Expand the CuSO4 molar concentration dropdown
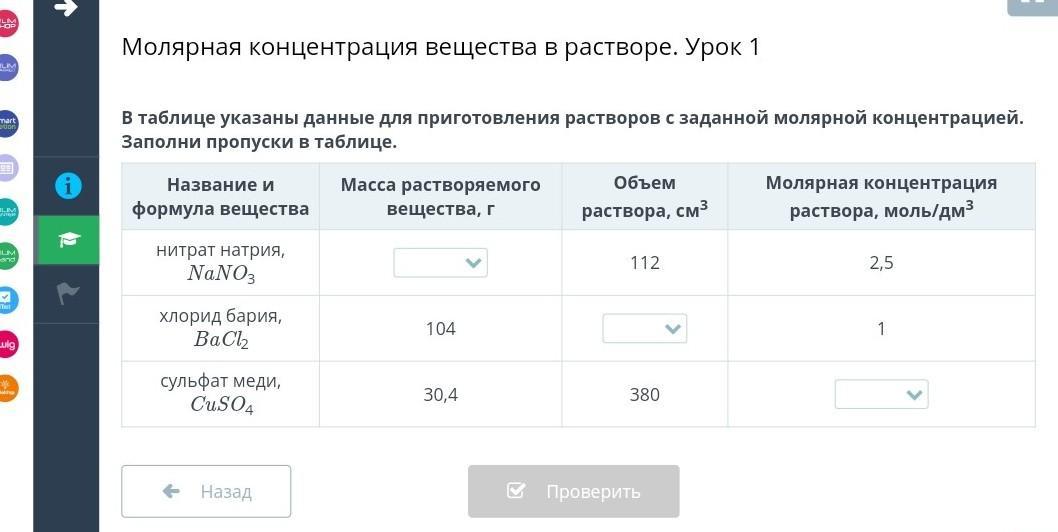The height and width of the screenshot is (532, 1058). [x=881, y=394]
